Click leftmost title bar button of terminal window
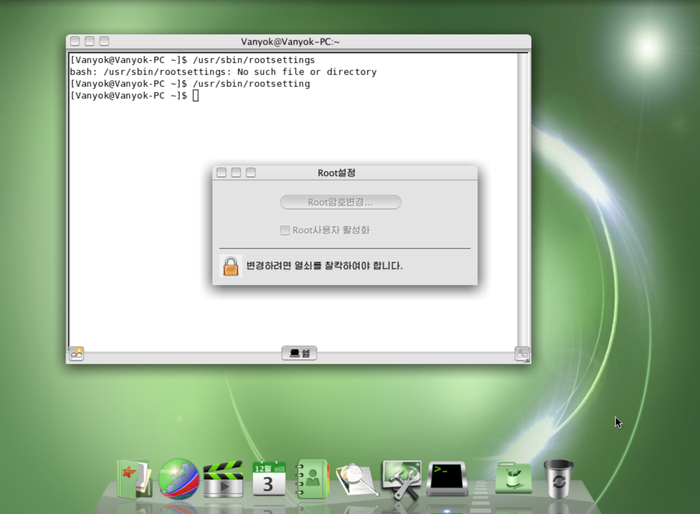Image resolution: width=700 pixels, height=514 pixels. (x=75, y=41)
